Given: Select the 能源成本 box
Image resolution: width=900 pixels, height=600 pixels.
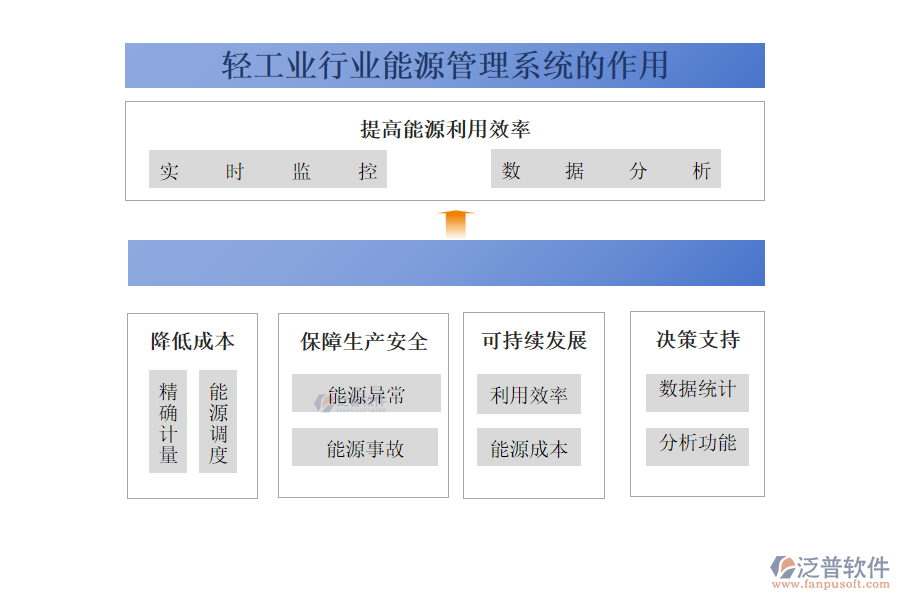Looking at the screenshot, I should pos(529,448).
